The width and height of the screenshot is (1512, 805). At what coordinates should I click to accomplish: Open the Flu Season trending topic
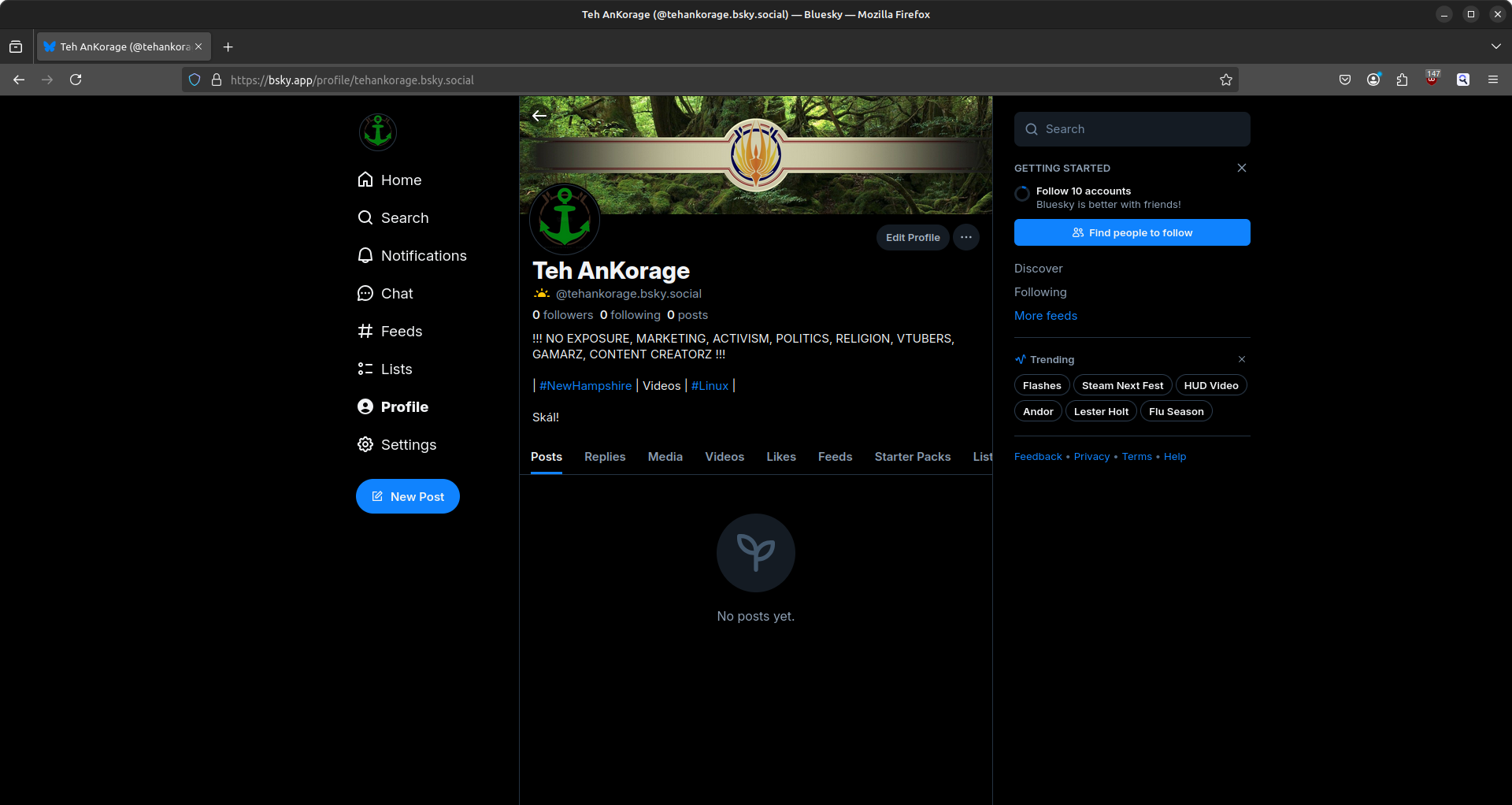[x=1176, y=411]
